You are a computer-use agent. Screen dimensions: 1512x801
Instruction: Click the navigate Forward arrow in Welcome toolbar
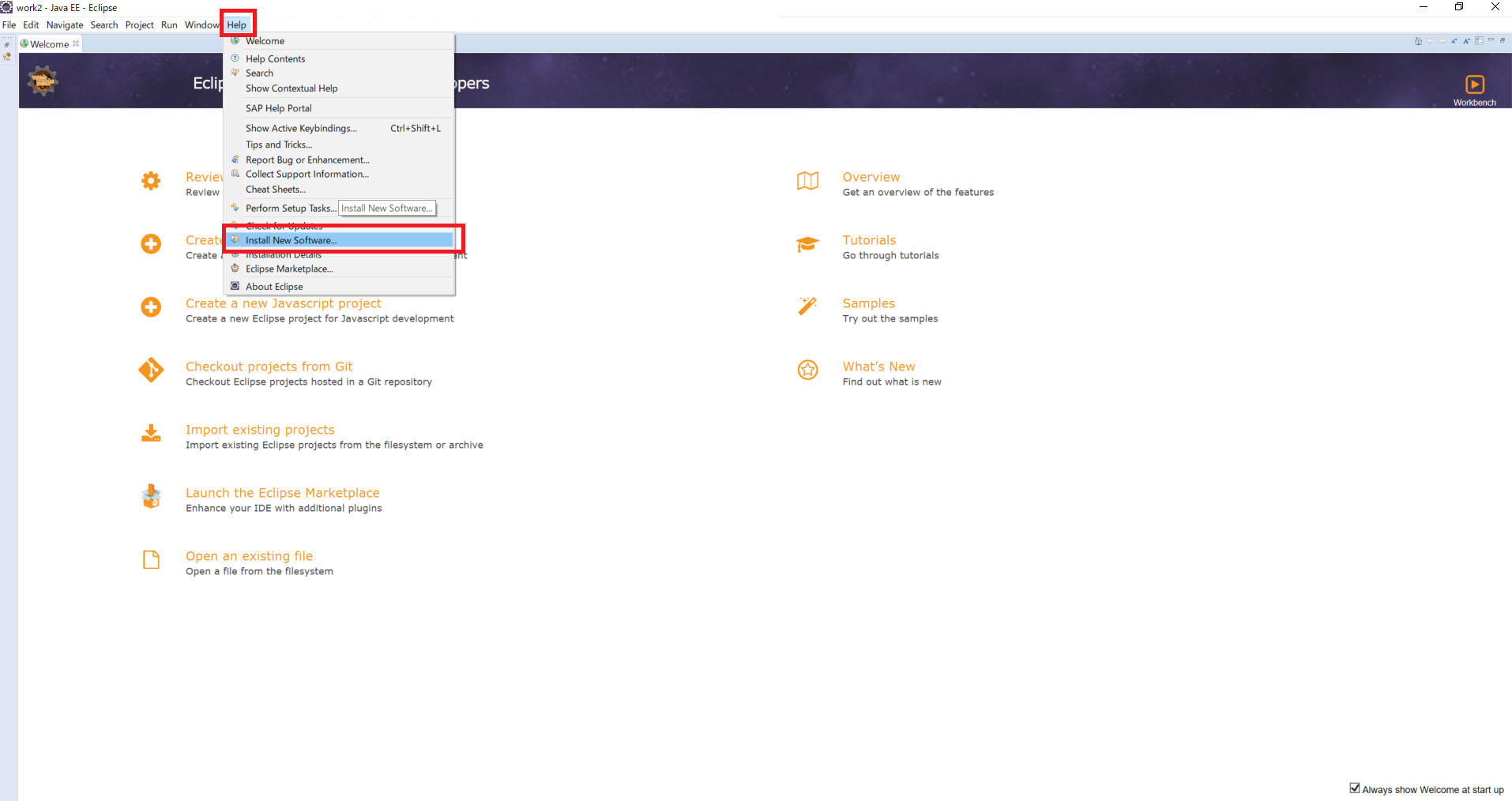pyautogui.click(x=1442, y=41)
